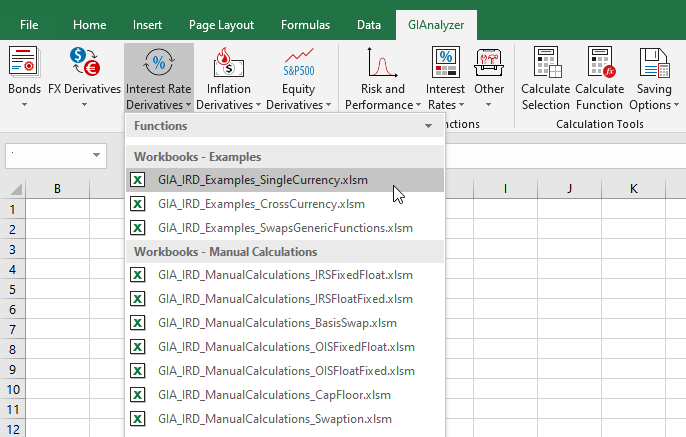Open GIA_IRD_Examples_SwapsGenericFunctions.xlsm workbook
The height and width of the screenshot is (437, 686).
click(x=285, y=228)
